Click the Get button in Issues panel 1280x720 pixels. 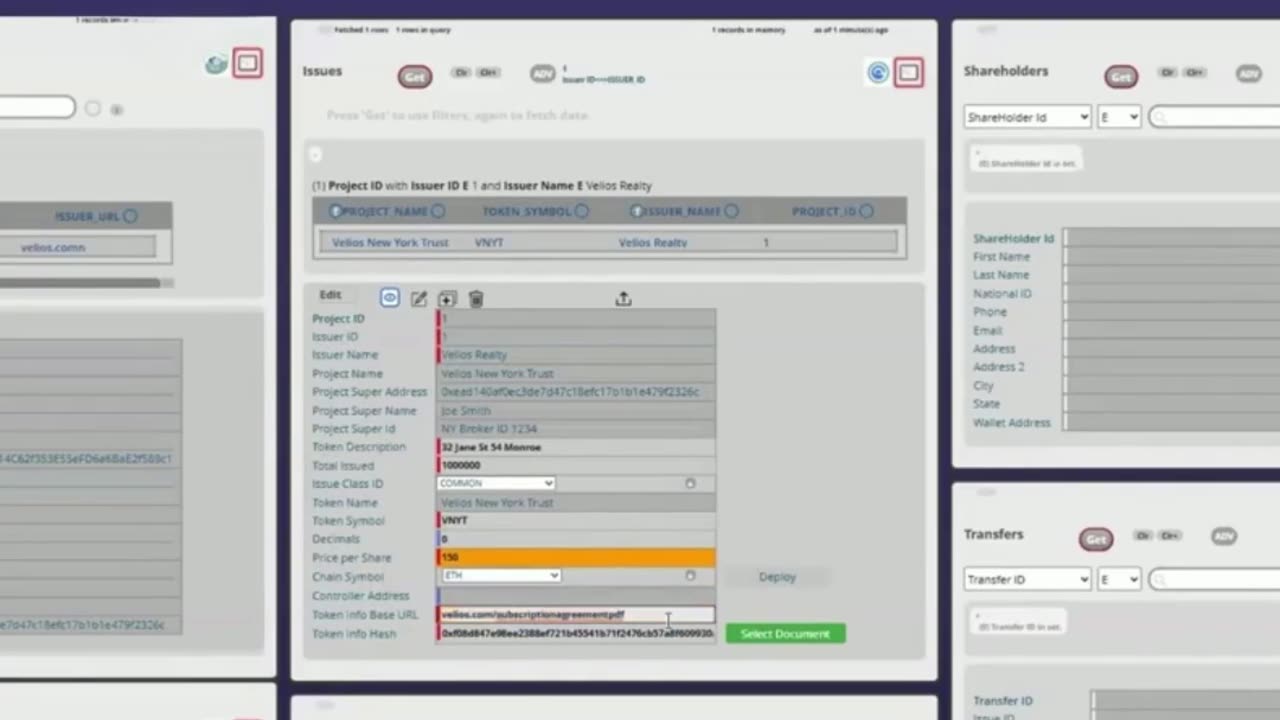(x=415, y=76)
